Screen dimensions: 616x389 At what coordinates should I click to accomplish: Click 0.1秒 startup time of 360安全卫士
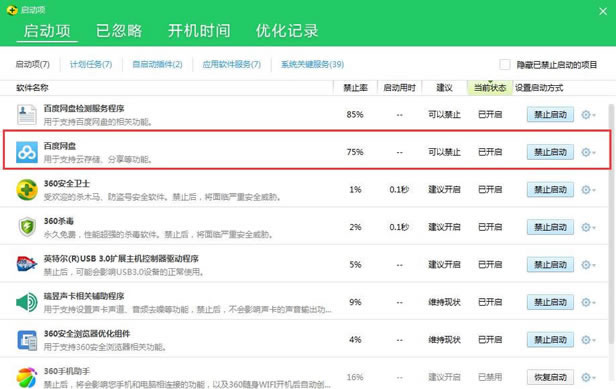(399, 189)
